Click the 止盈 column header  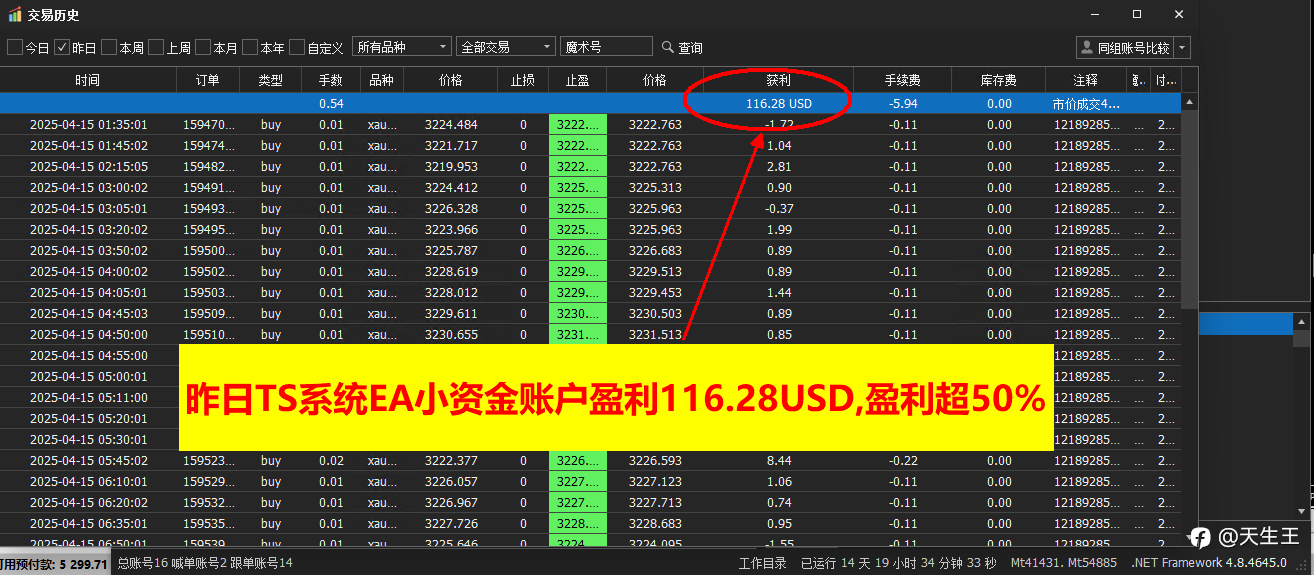point(577,80)
